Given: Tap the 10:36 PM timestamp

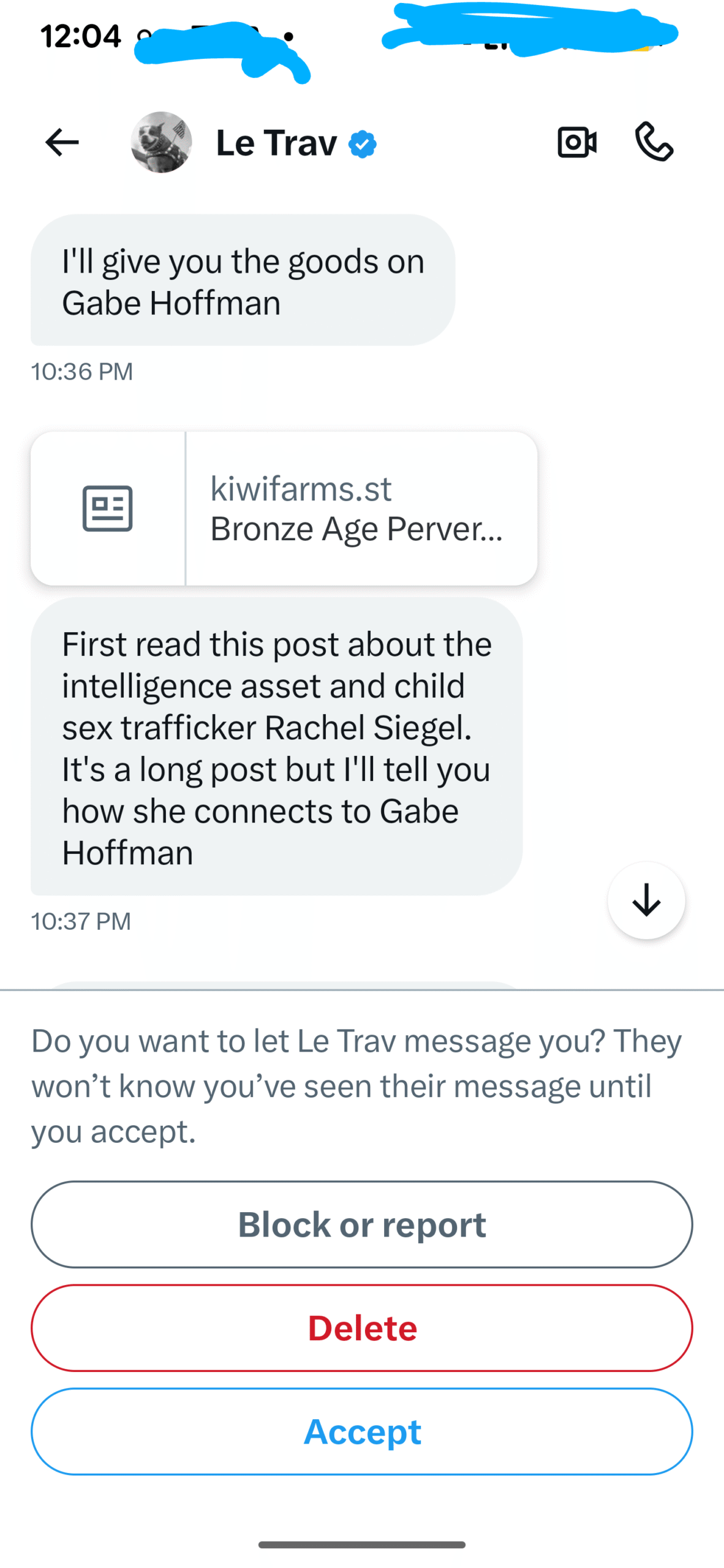Looking at the screenshot, I should 82,372.
